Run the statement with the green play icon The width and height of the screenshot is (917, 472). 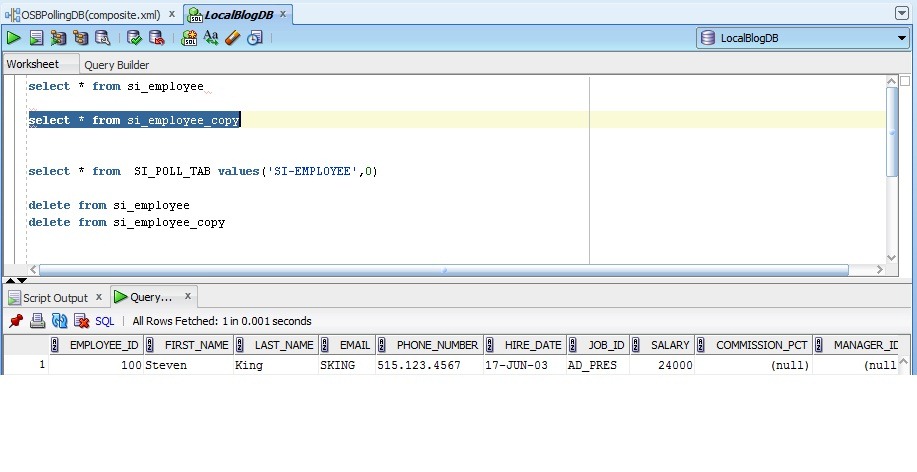click(x=14, y=38)
